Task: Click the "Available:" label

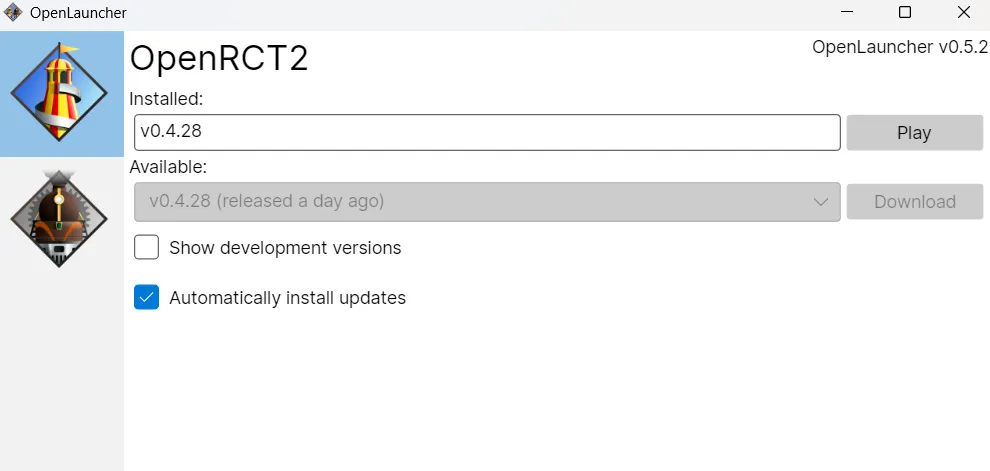Action: [x=168, y=166]
